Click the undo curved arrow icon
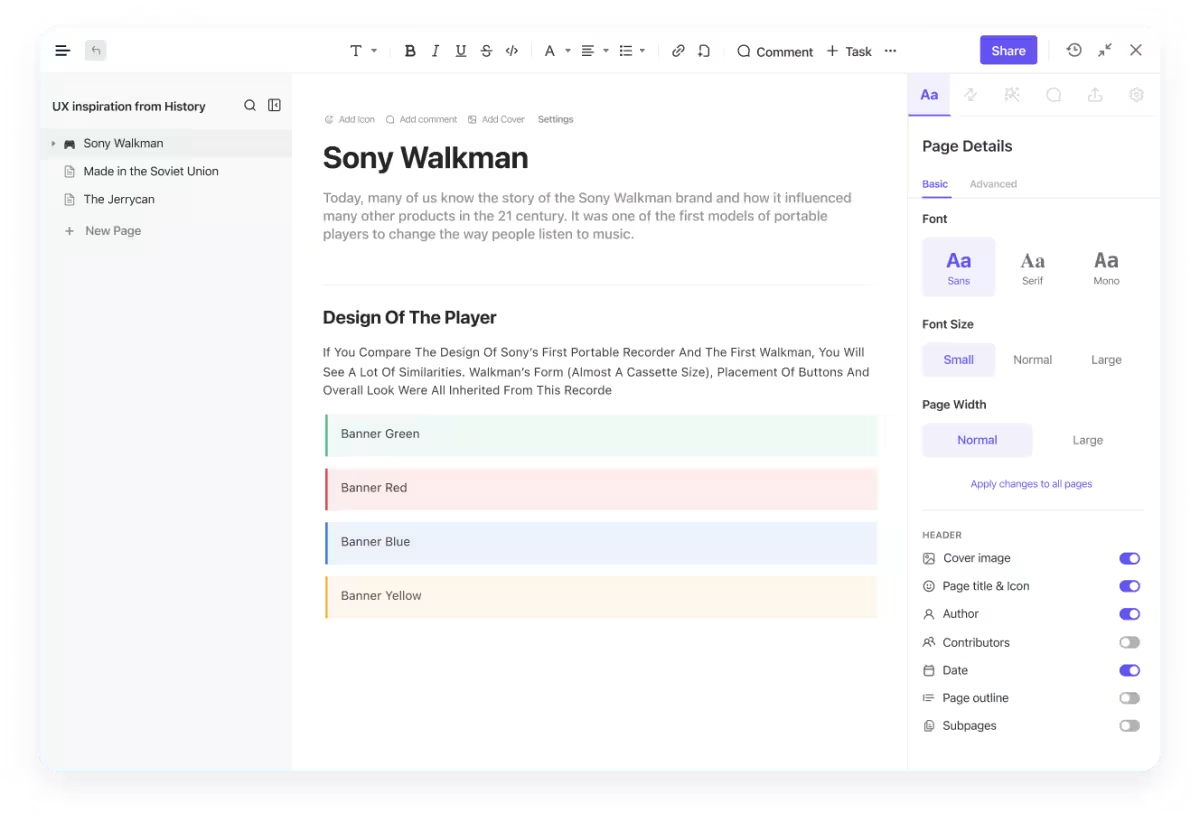 point(704,51)
